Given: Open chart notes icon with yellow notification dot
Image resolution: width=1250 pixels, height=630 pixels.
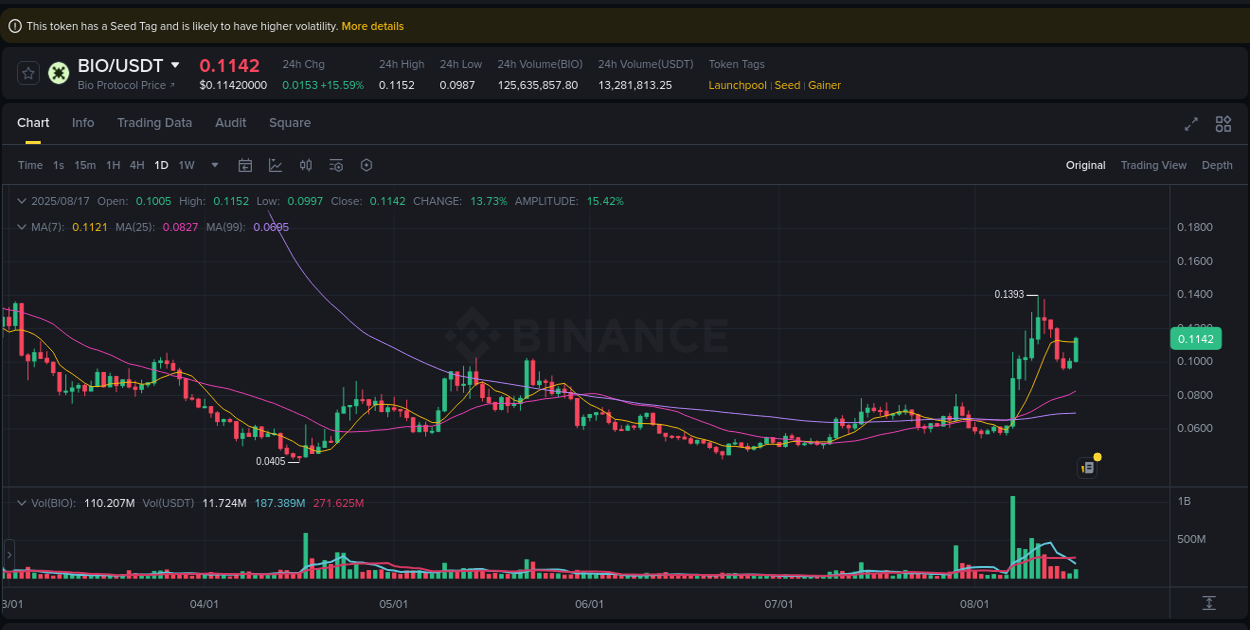Looking at the screenshot, I should coord(1088,467).
